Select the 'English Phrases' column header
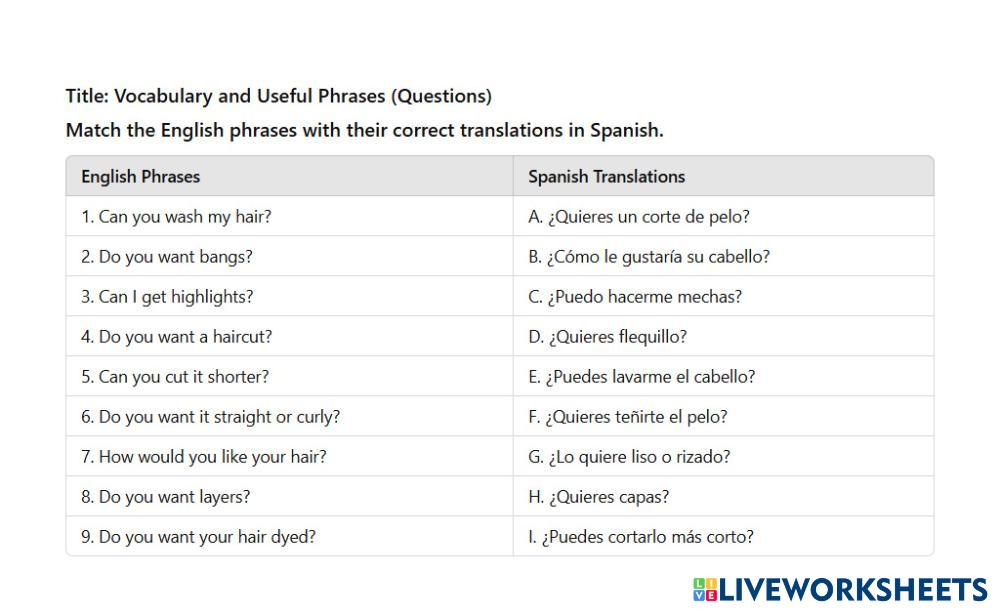 pos(140,177)
